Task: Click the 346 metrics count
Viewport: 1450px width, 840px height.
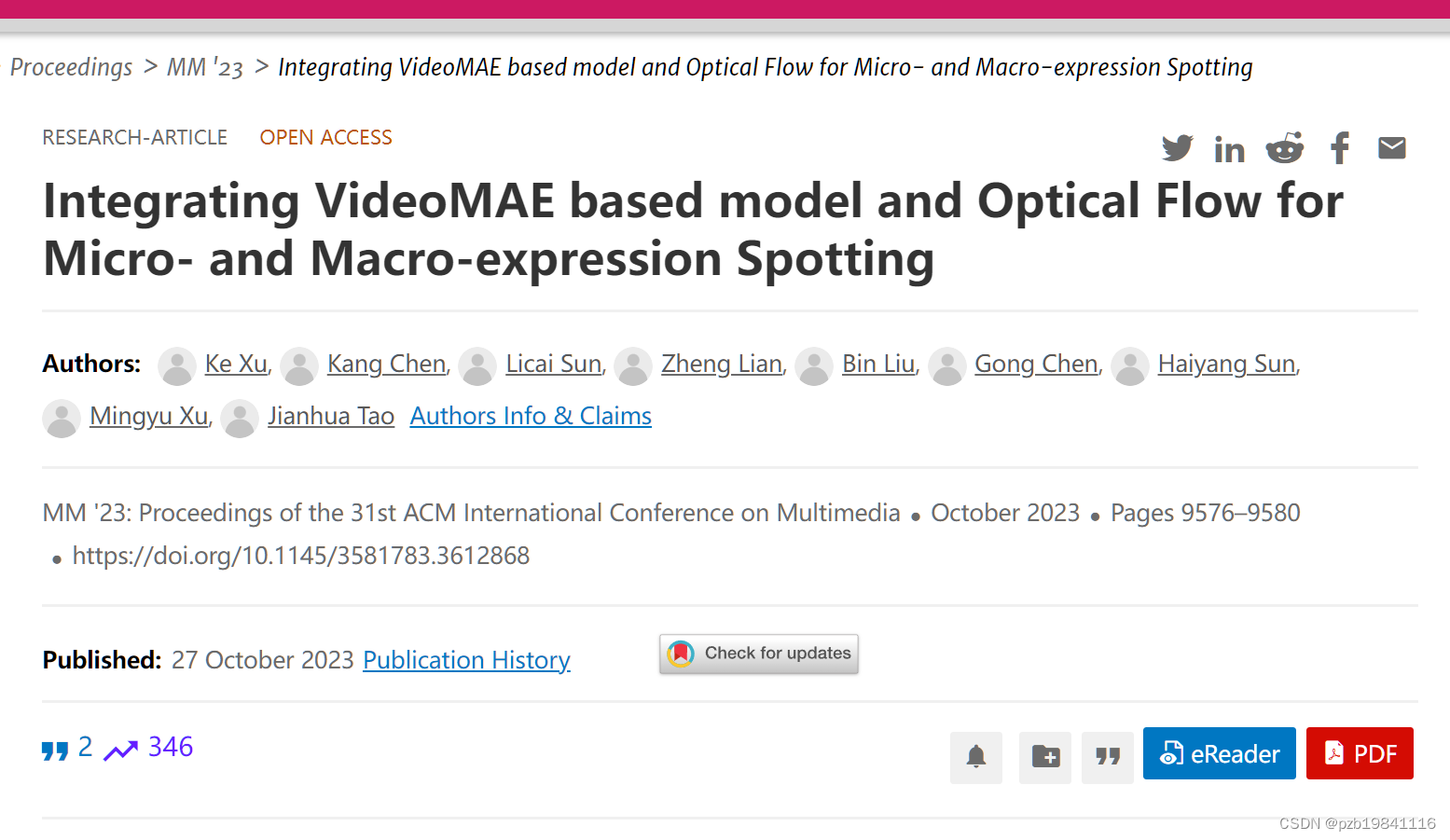Action: (x=169, y=747)
